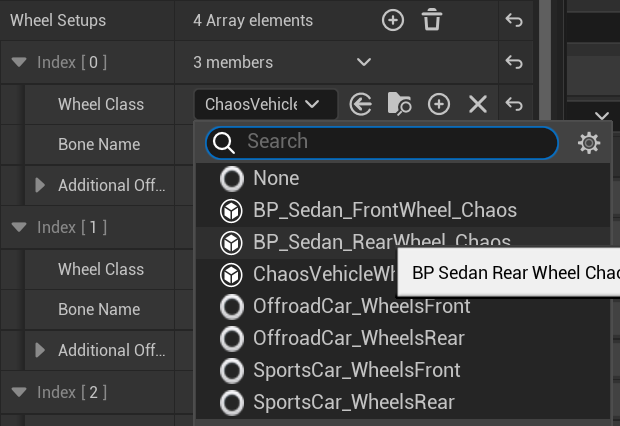
Task: Reset Index [0] to default value
Action: pyautogui.click(x=513, y=62)
